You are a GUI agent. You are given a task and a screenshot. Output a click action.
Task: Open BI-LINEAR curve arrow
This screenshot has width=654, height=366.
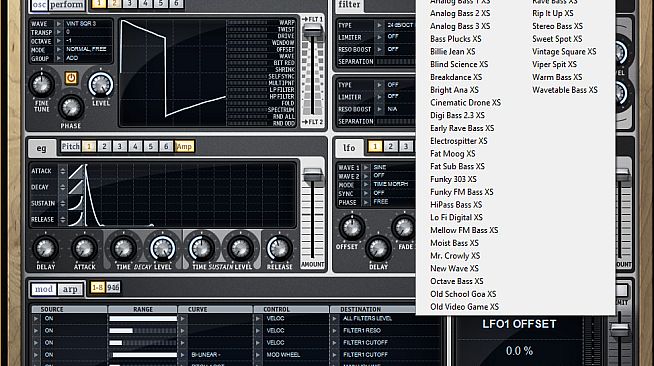tap(183, 355)
